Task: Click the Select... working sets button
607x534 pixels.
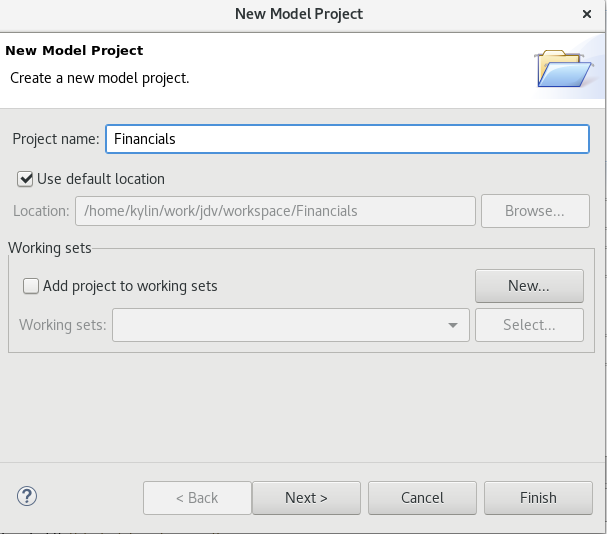Action: click(529, 325)
